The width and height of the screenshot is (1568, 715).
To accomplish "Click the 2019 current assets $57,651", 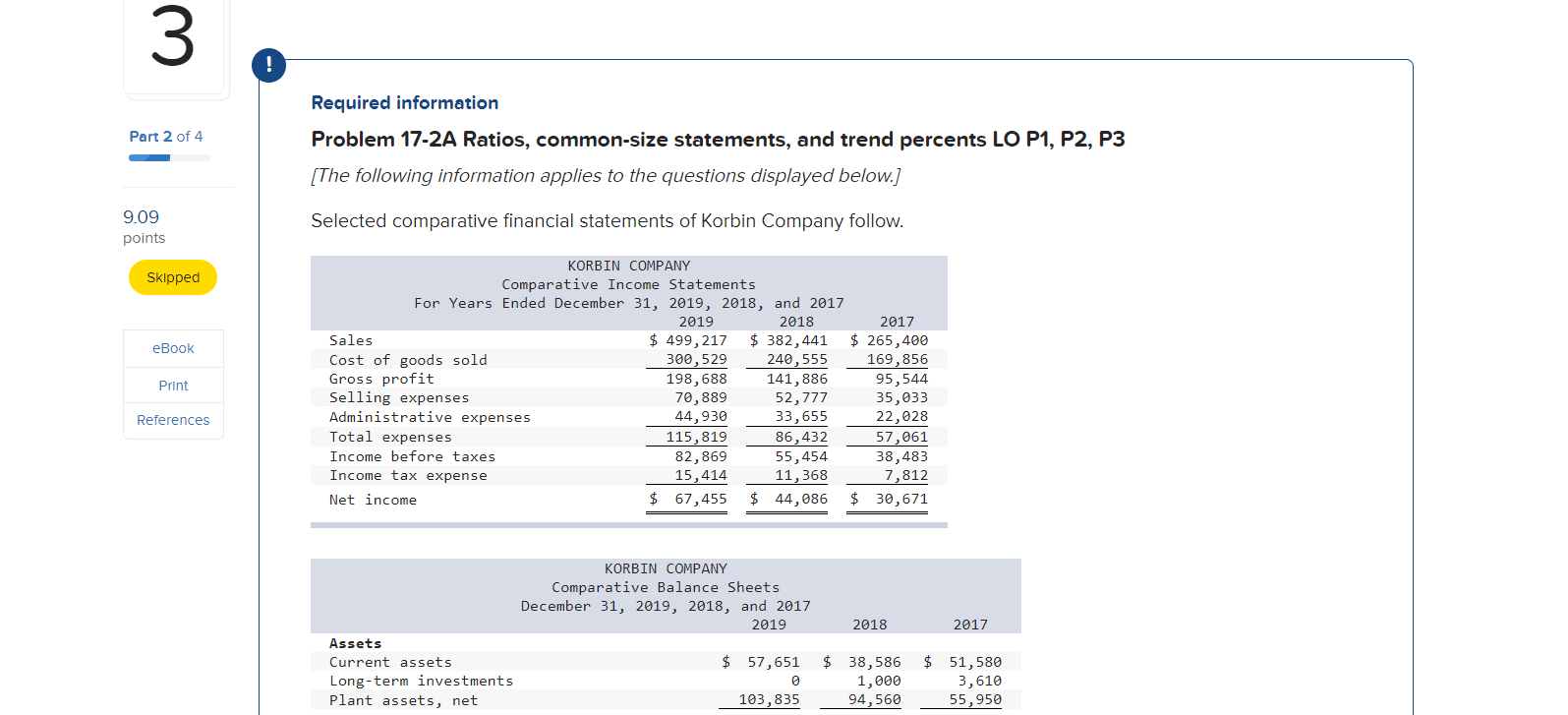I will [x=761, y=662].
